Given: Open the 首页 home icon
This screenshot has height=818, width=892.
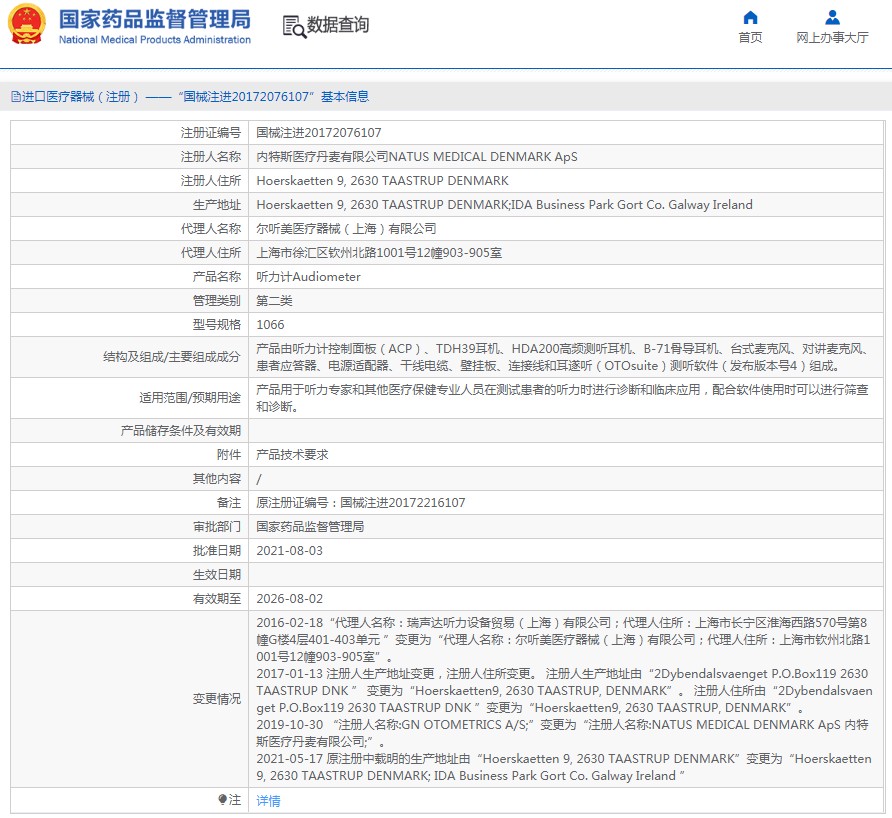Looking at the screenshot, I should (x=750, y=18).
